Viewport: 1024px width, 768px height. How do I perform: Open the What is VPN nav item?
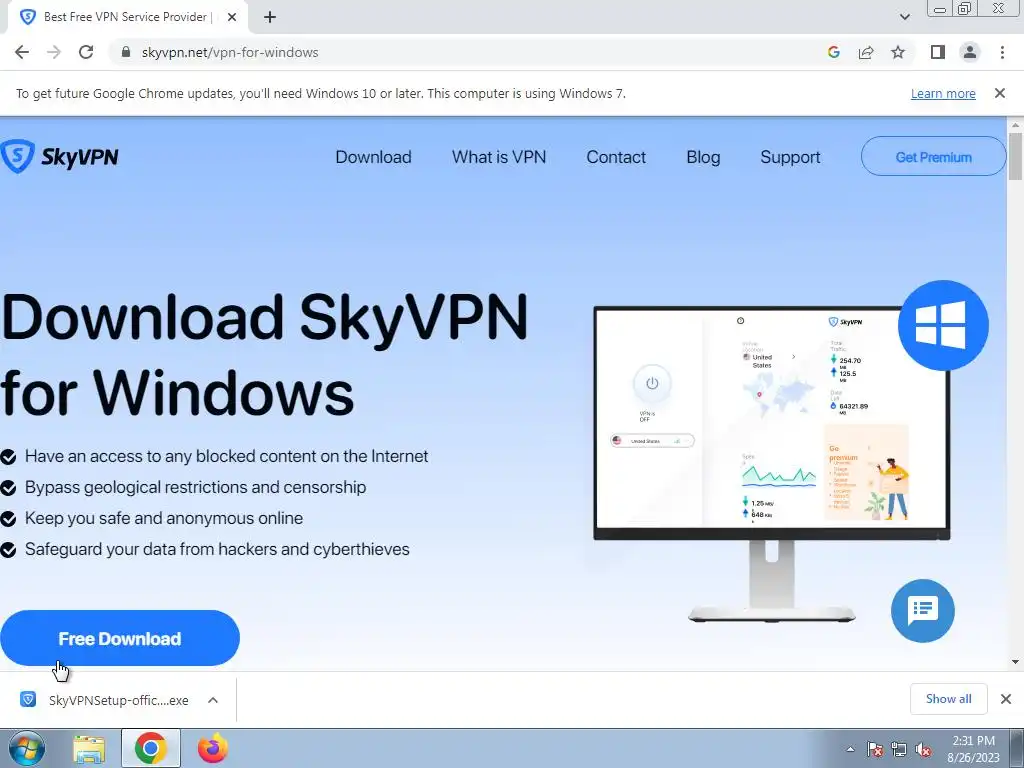499,157
